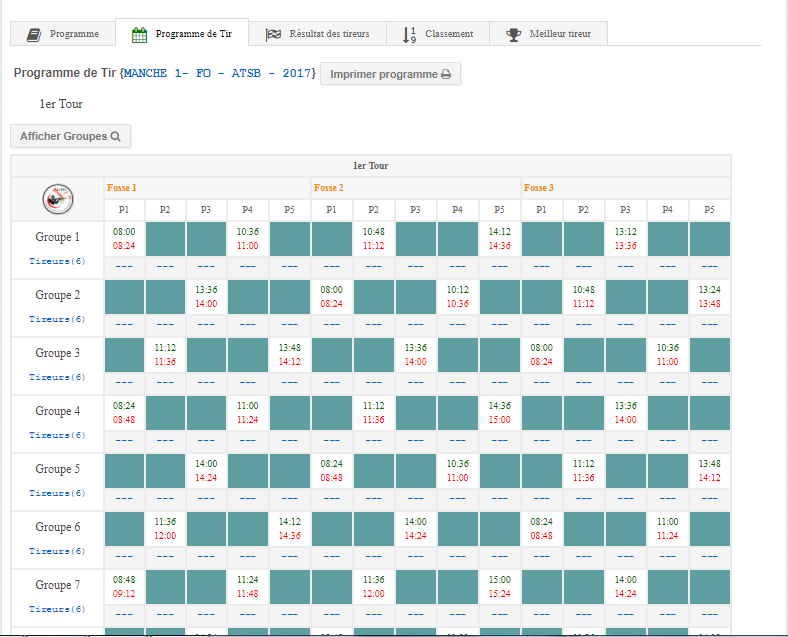The image size is (788, 637).
Task: Click the sort-order ranking icon
Action: 409,35
